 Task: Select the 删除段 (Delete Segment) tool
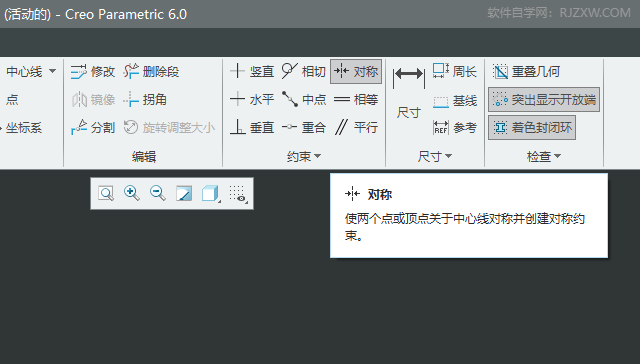(151, 71)
